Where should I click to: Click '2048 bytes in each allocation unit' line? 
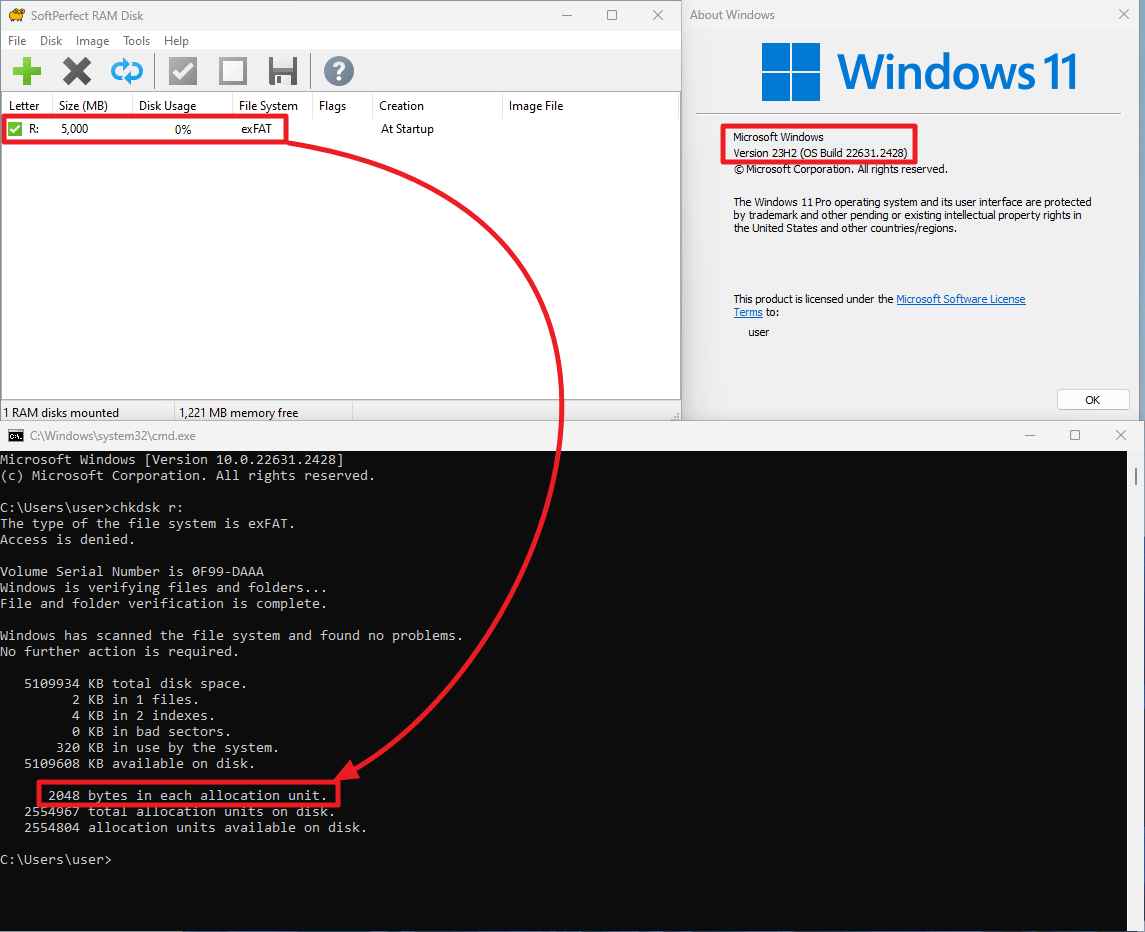[x=188, y=795]
